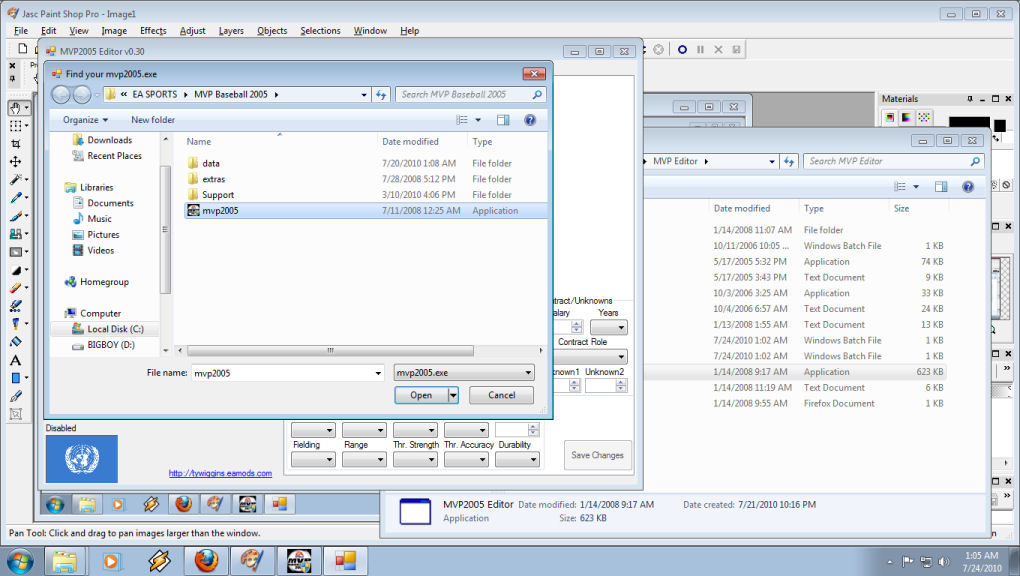Viewport: 1020px width, 576px height.
Task: Click the United Nations flag thumbnail
Action: [x=82, y=459]
